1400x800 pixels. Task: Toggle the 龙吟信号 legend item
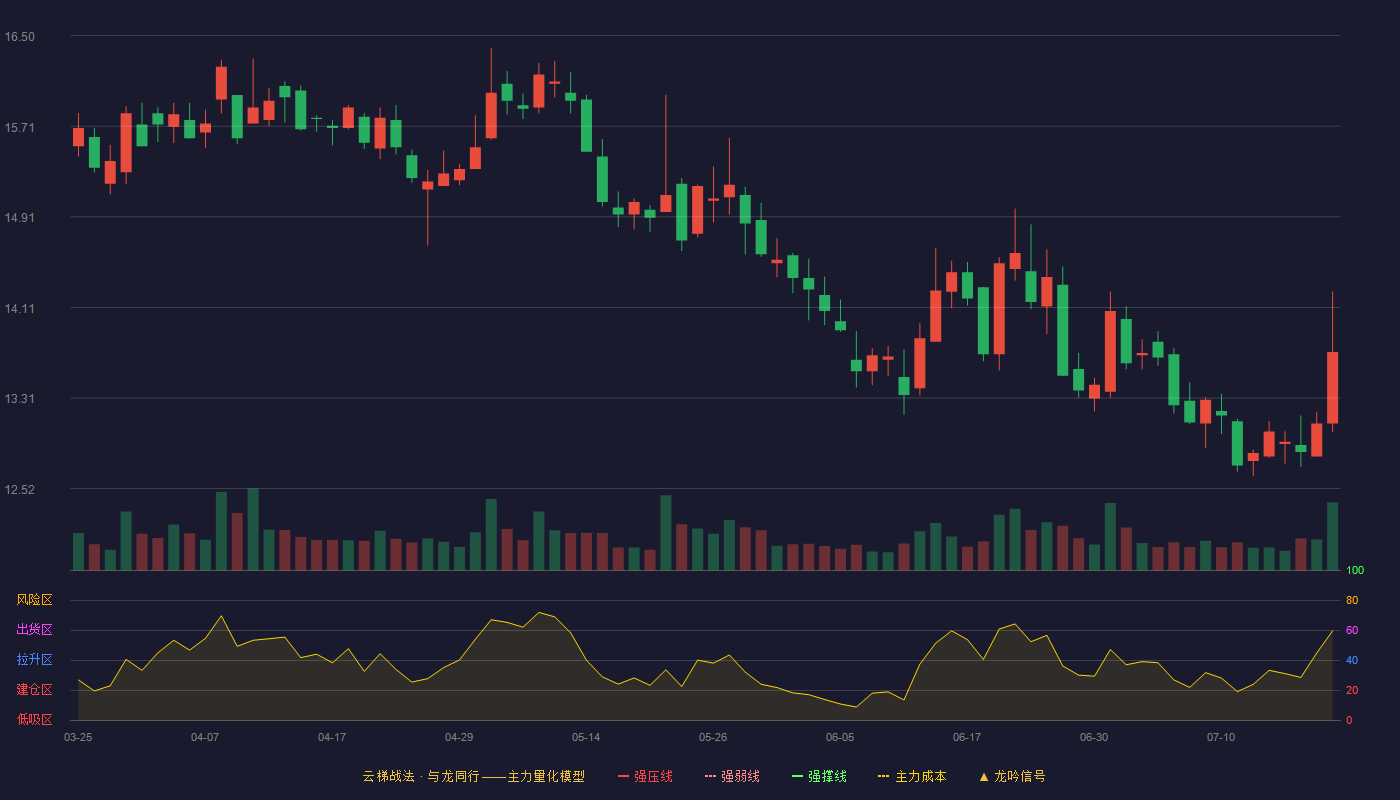[1012, 776]
